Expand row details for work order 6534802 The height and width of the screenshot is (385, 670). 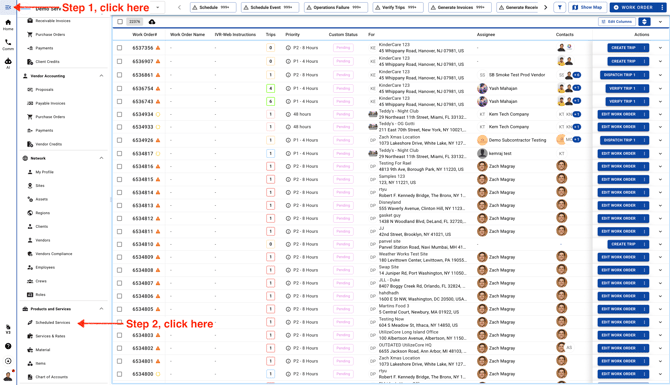click(x=660, y=348)
